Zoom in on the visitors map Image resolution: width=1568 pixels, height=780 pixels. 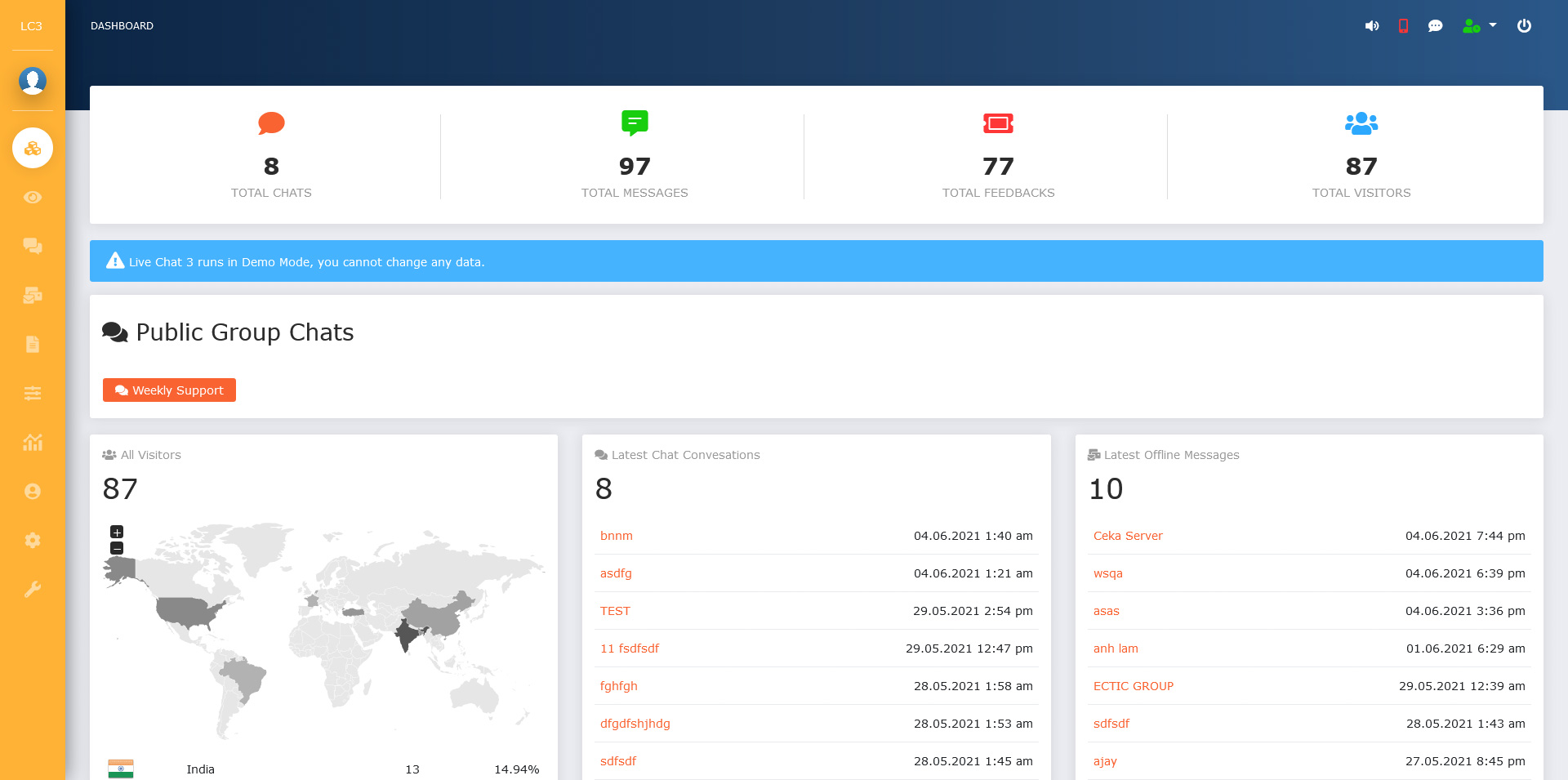(x=117, y=532)
